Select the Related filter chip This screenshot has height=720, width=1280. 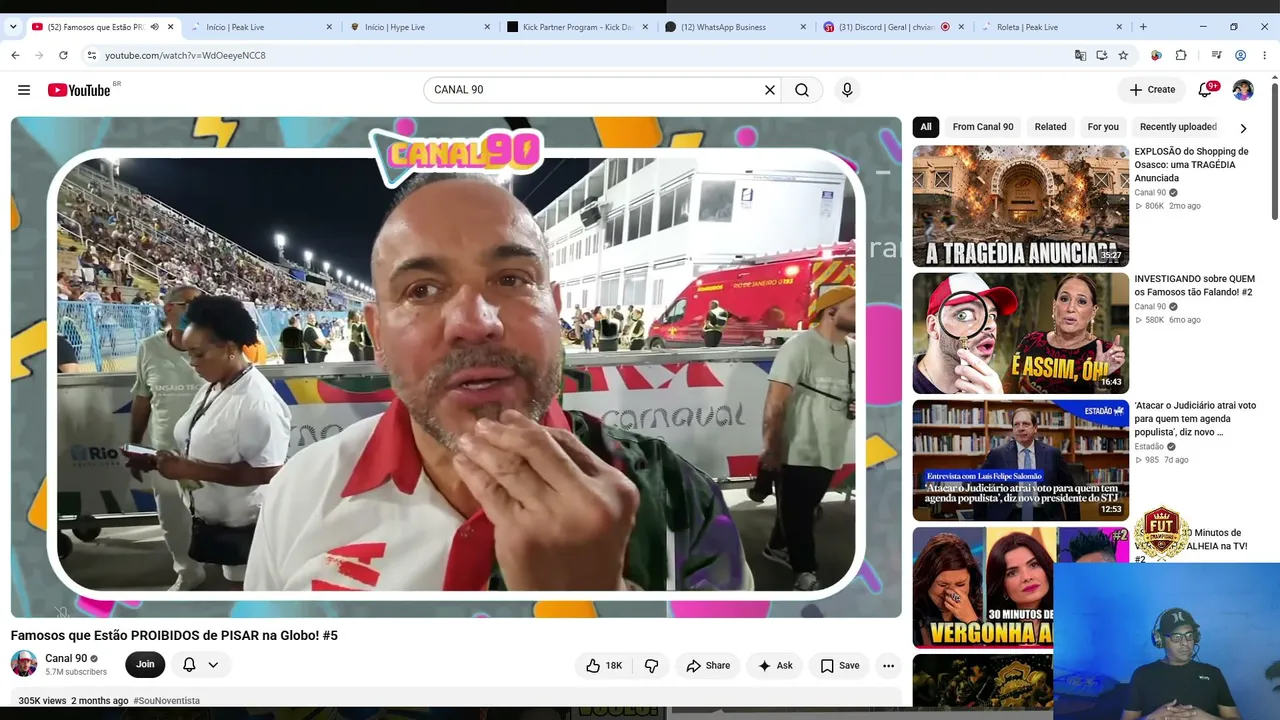click(x=1050, y=127)
